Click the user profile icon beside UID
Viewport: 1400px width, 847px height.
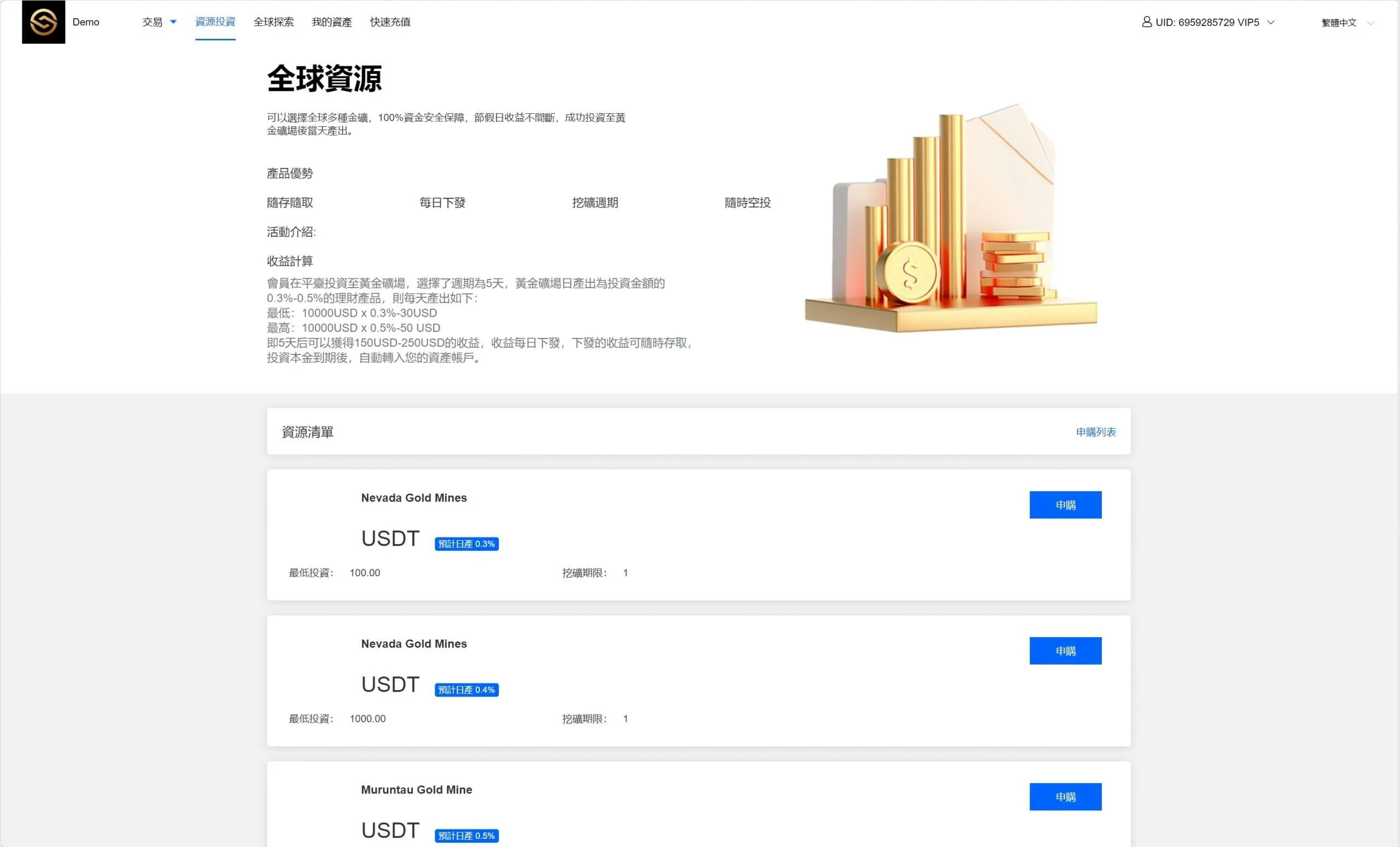coord(1147,22)
